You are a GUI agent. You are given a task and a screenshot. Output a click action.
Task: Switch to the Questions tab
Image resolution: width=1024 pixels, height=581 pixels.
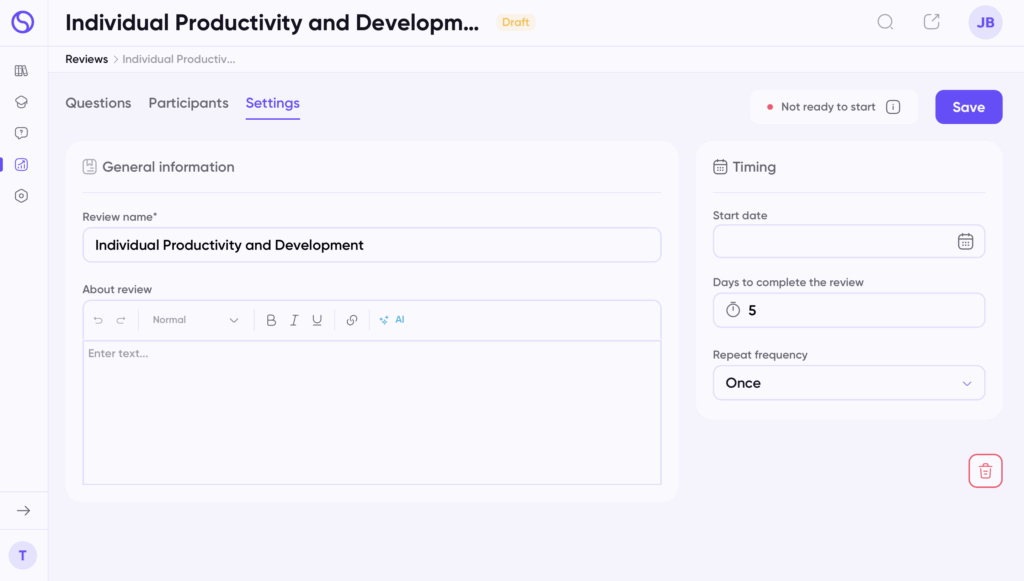click(98, 103)
